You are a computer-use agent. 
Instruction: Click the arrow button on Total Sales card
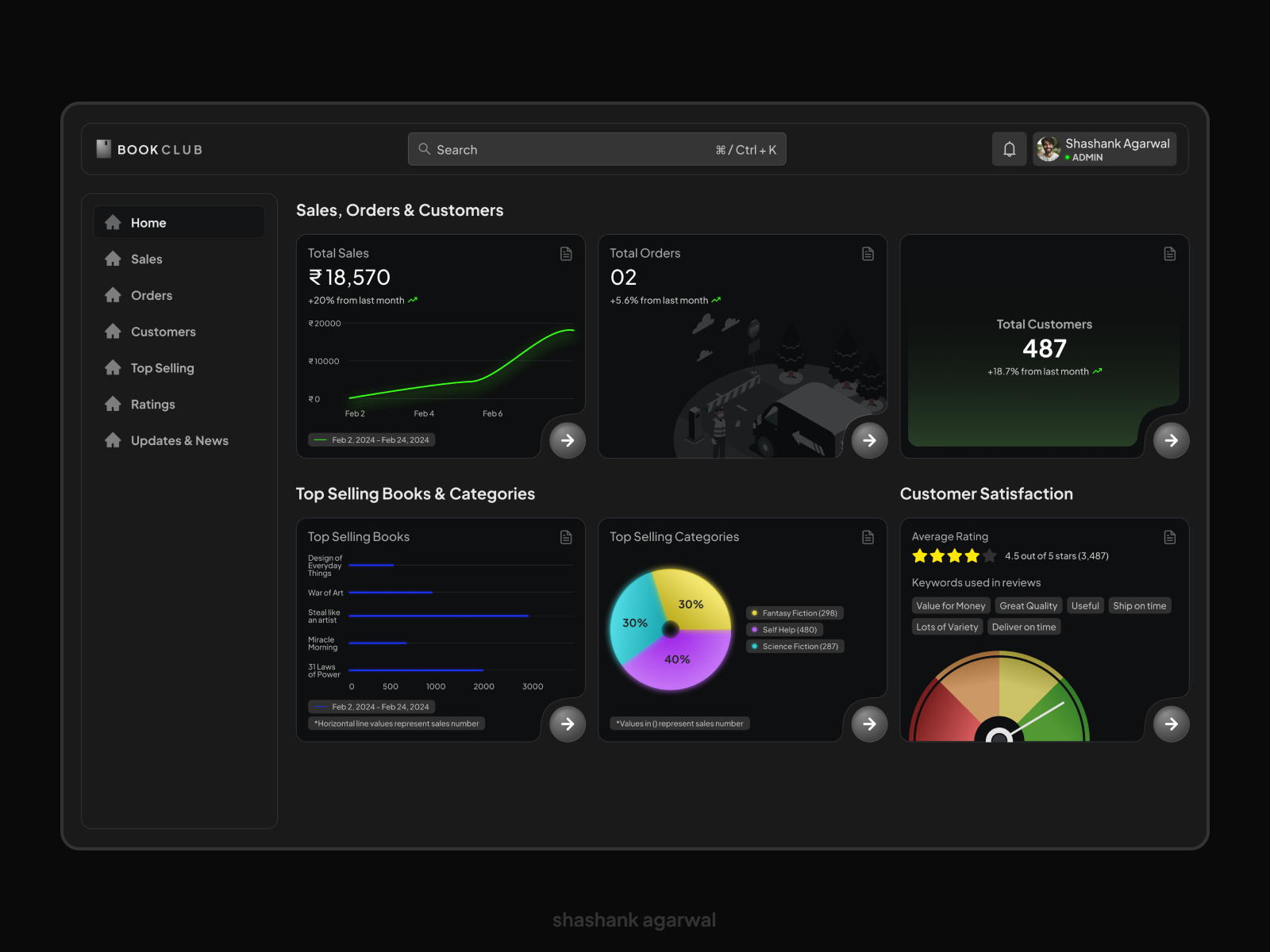pos(568,440)
